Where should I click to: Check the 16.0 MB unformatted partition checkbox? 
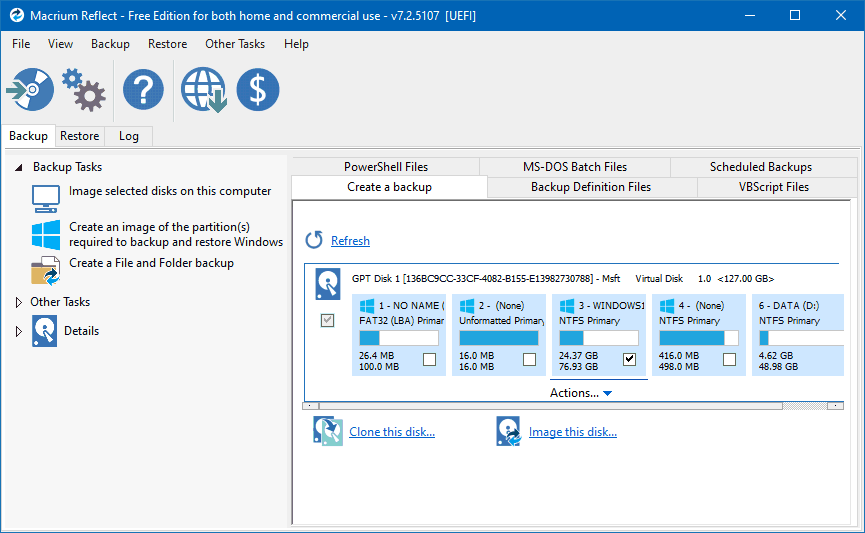(529, 360)
